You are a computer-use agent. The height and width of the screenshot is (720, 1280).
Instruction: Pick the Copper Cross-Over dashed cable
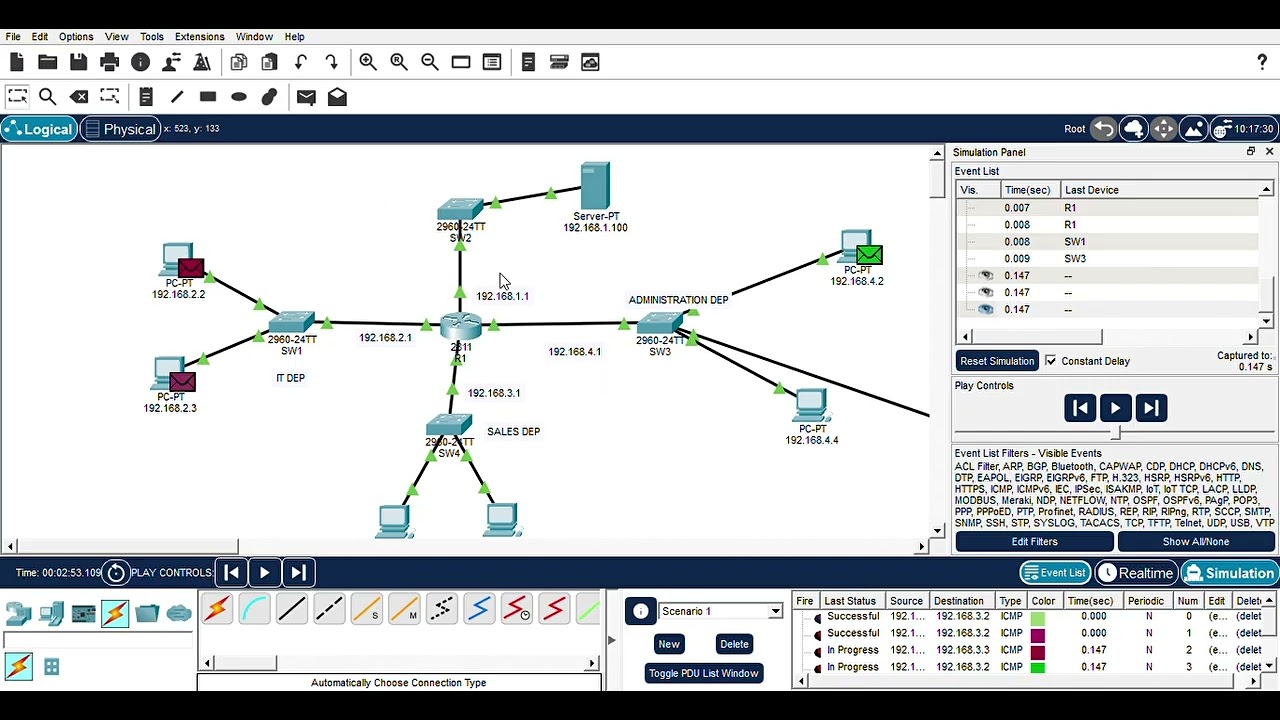point(329,609)
